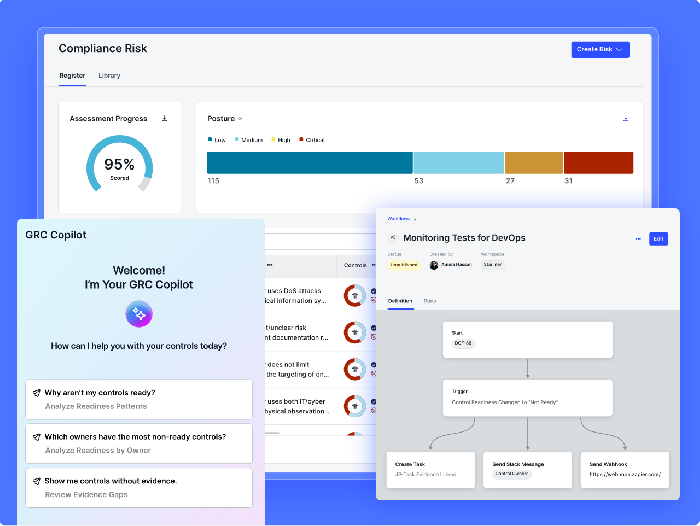Click the 95% Scored progress gauge
This screenshot has height=526, width=700.
click(120, 163)
